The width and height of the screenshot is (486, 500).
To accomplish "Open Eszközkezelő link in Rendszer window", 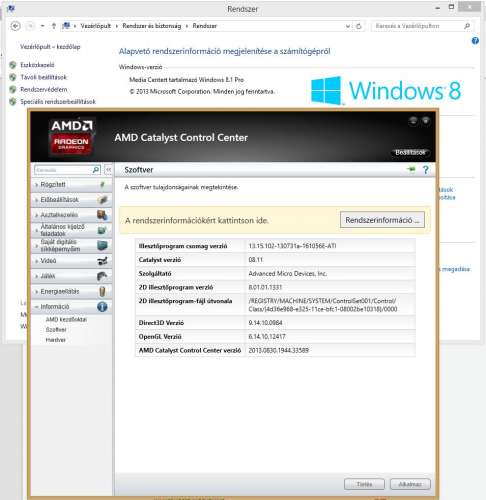I will coord(37,65).
